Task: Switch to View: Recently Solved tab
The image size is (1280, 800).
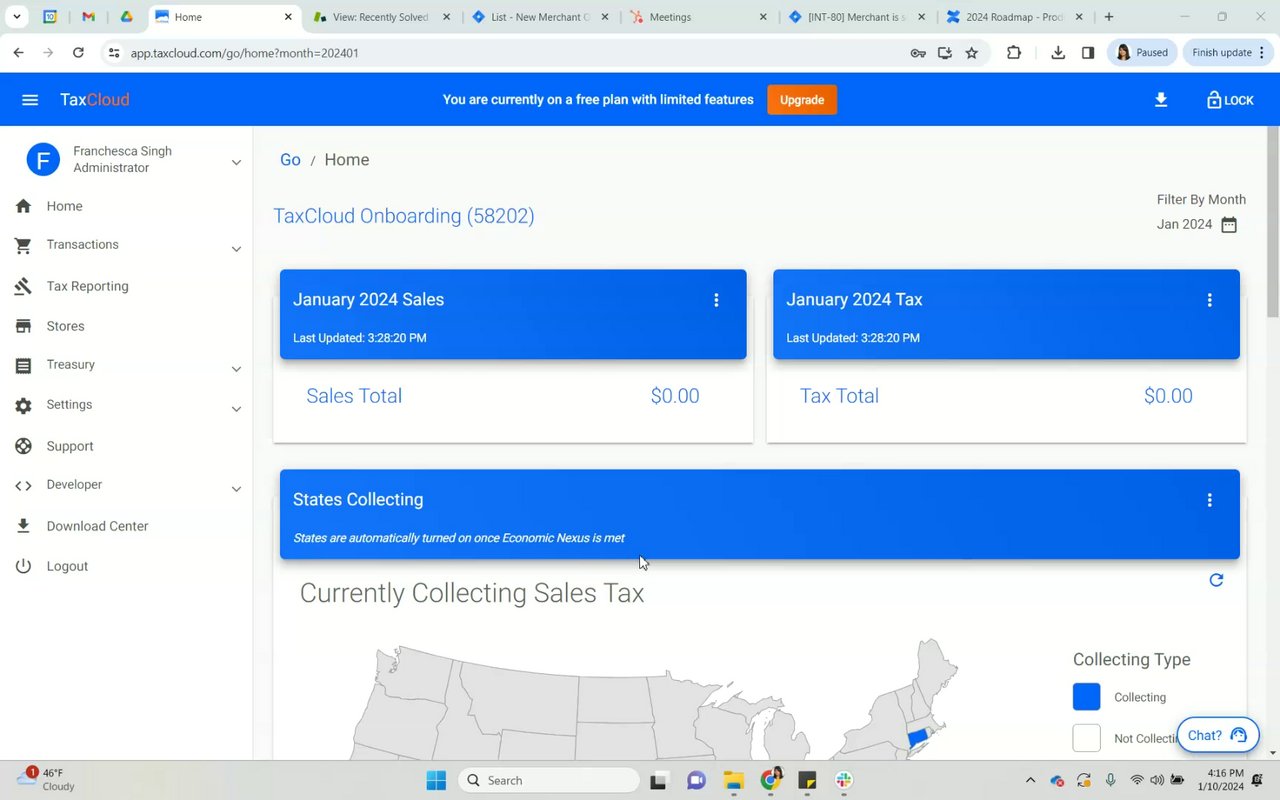Action: click(x=381, y=17)
